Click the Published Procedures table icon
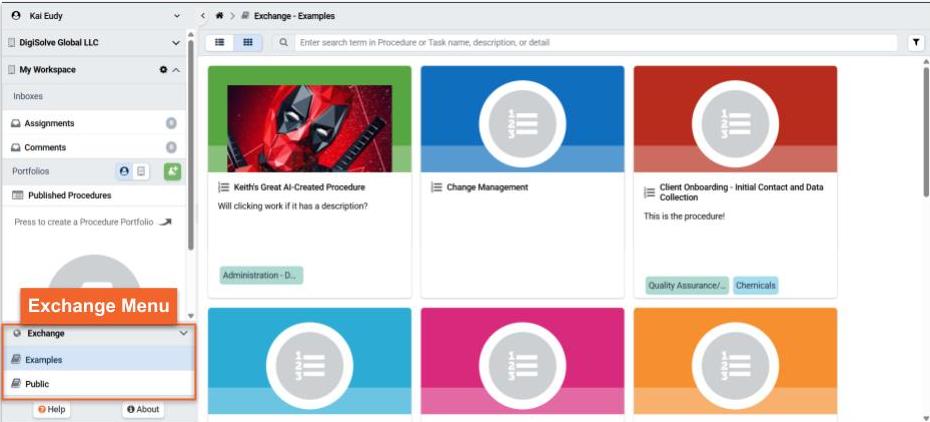This screenshot has height=422, width=930. point(17,195)
